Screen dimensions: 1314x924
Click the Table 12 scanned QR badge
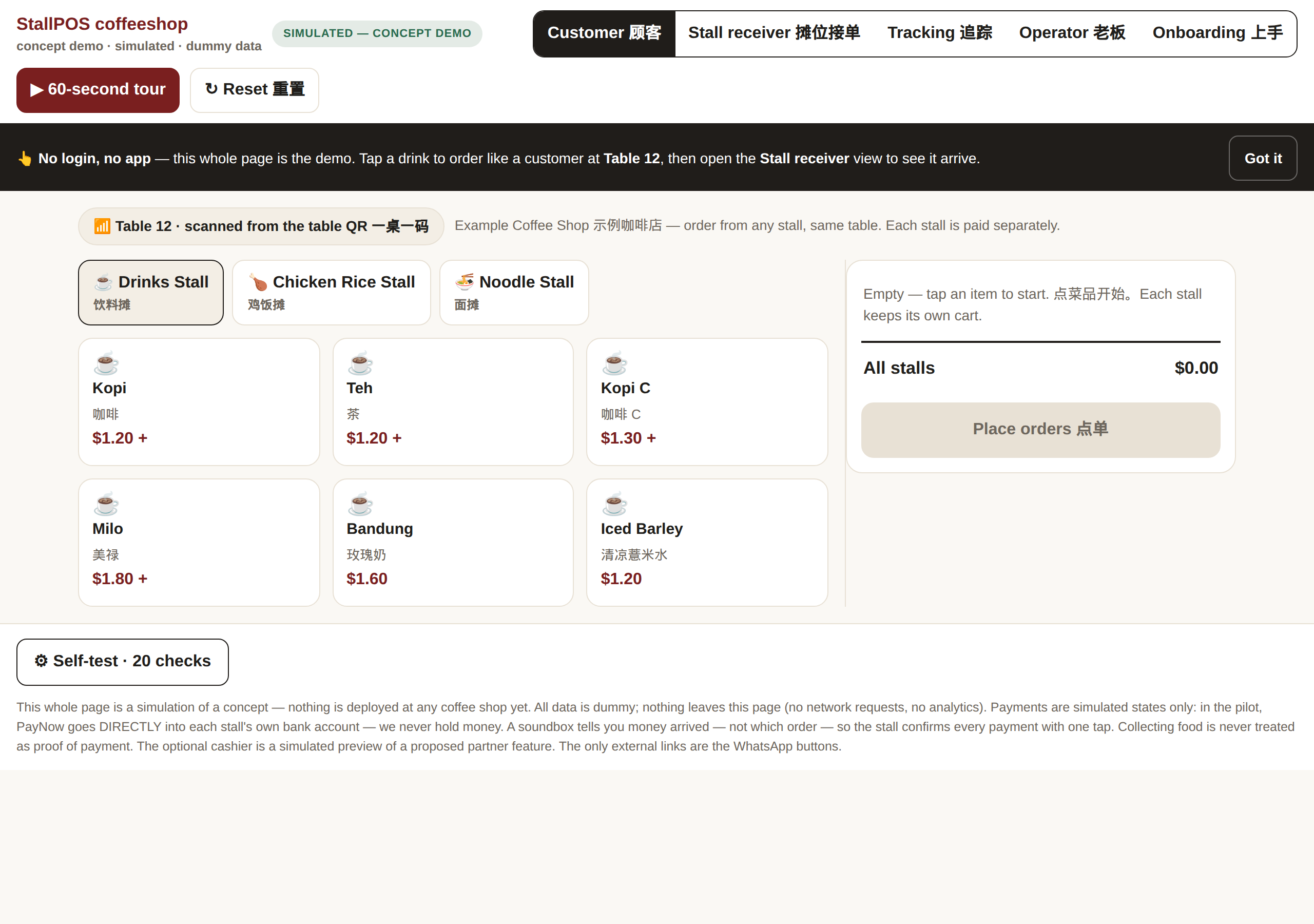click(x=261, y=226)
